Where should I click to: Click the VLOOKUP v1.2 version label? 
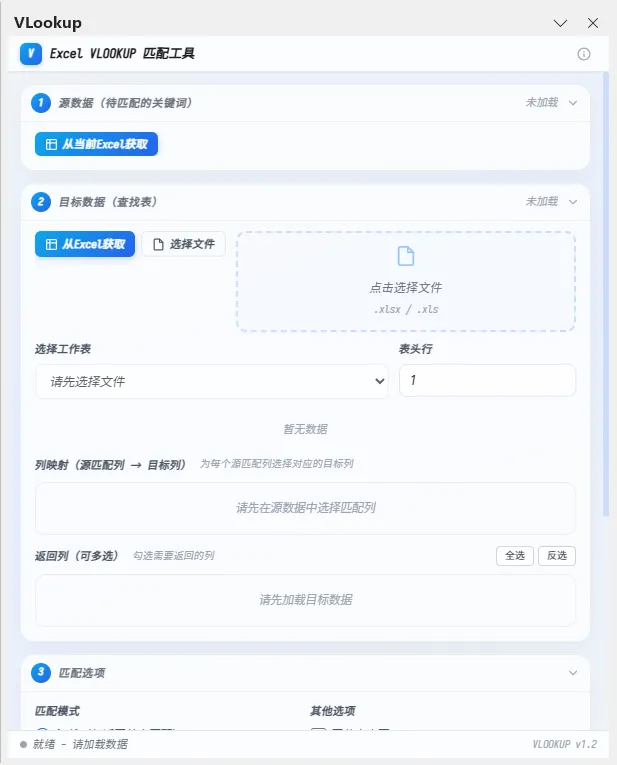[x=564, y=744]
